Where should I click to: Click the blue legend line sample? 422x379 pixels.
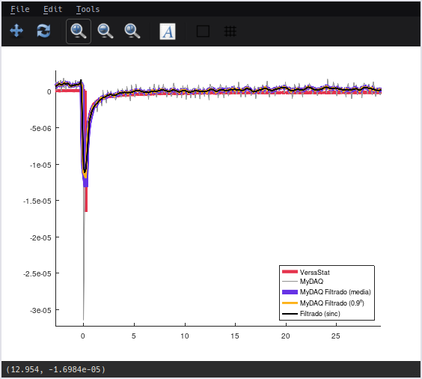tap(290, 292)
